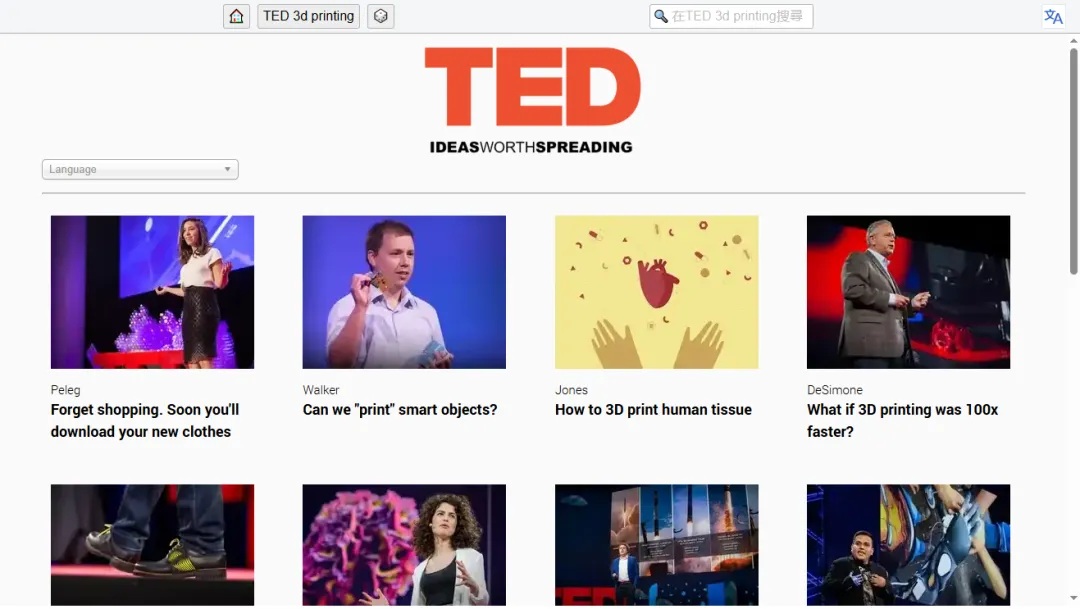The image size is (1080, 609).
Task: Click speaker name DeSimone
Action: (x=835, y=390)
